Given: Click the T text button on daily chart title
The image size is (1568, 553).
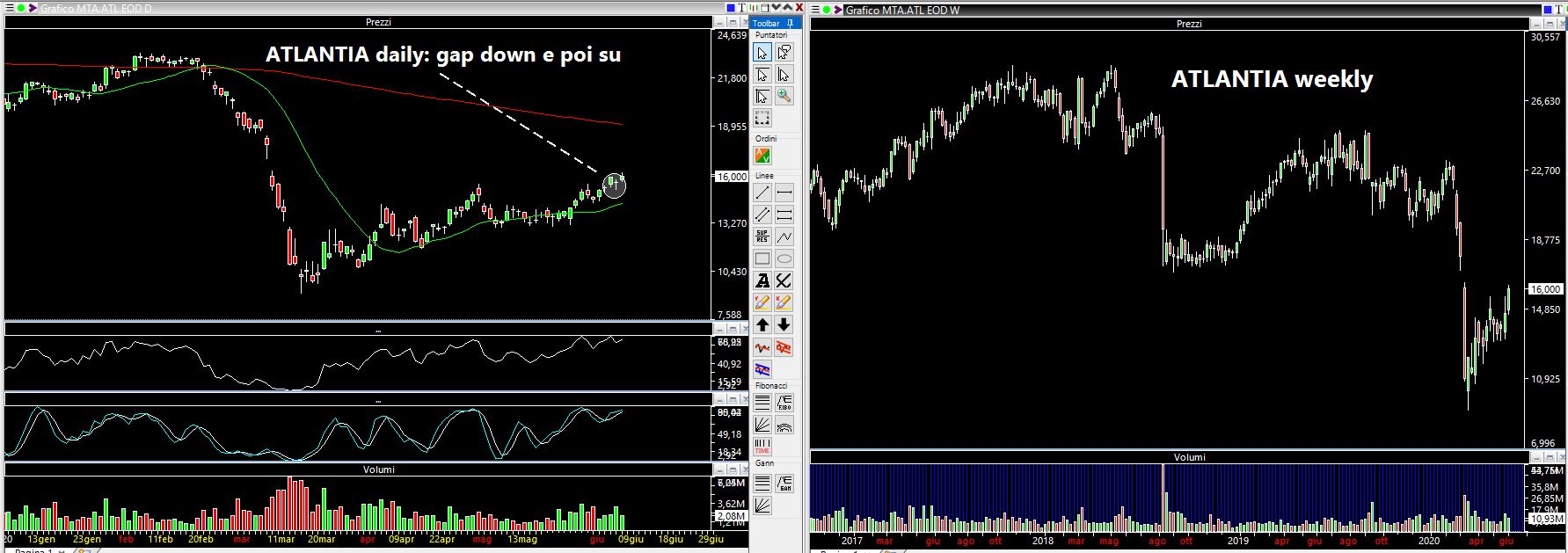Looking at the screenshot, I should click(742, 8).
